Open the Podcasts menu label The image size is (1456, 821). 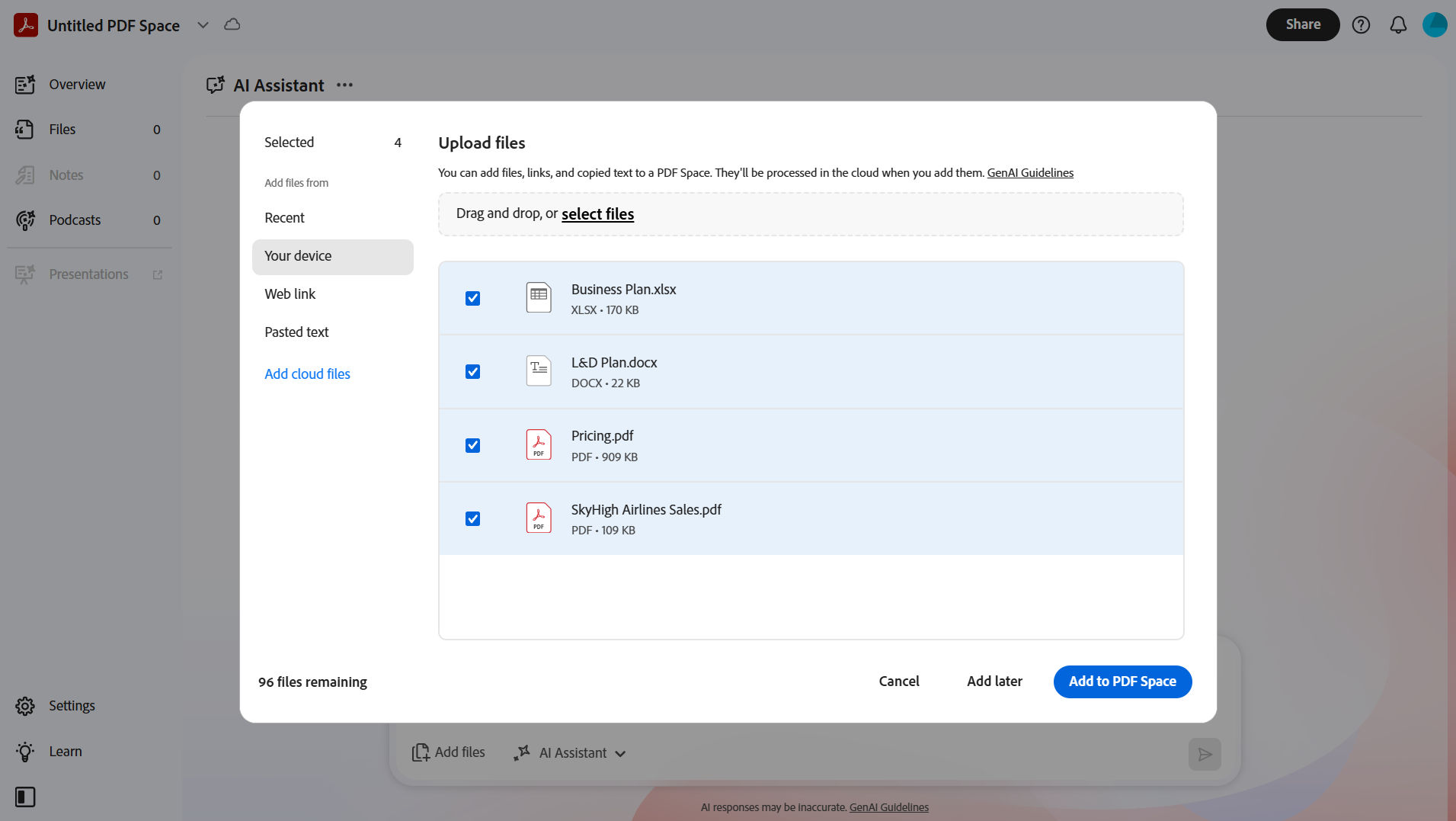pyautogui.click(x=75, y=220)
